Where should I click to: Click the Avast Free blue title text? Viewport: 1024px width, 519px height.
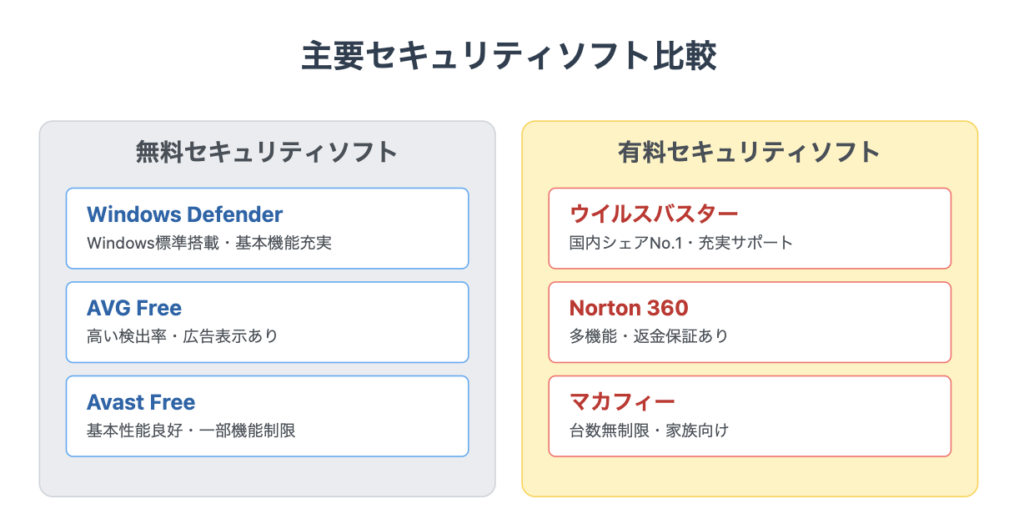(x=141, y=402)
